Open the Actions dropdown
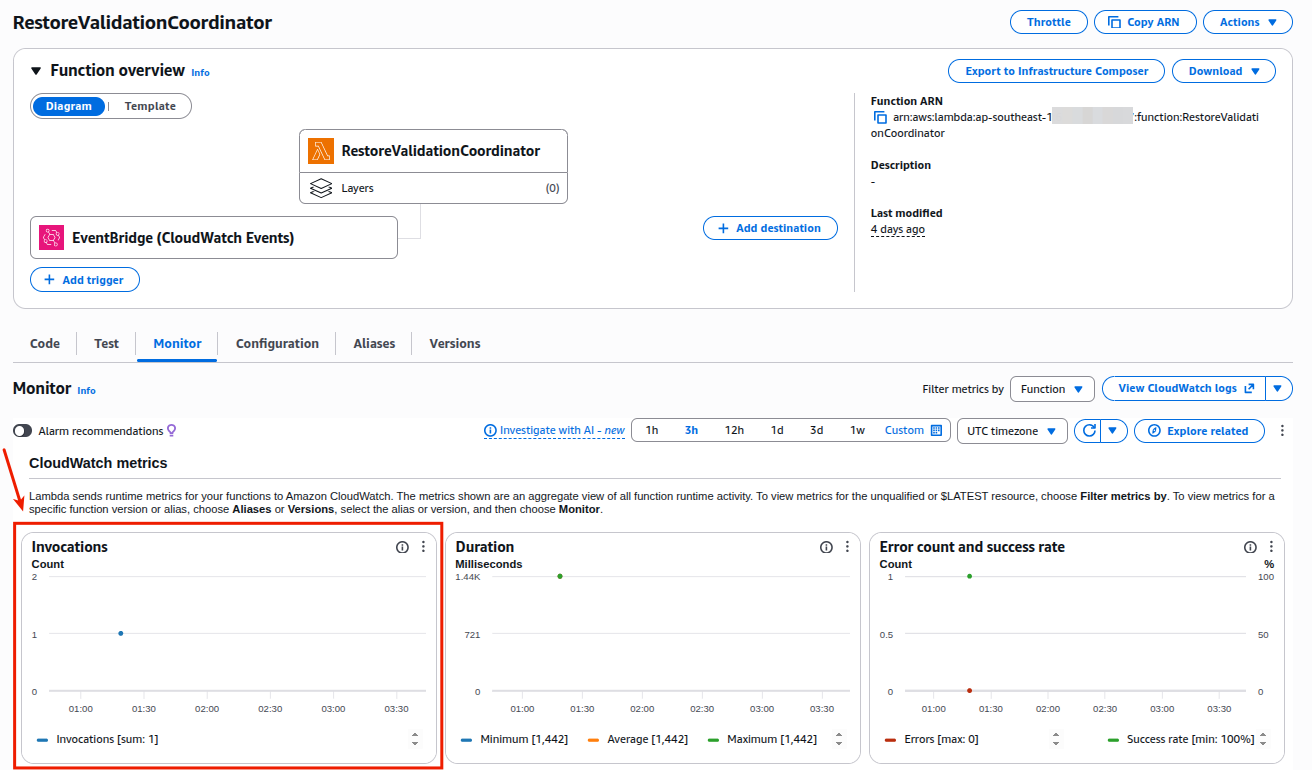1312x770 pixels. point(1248,22)
